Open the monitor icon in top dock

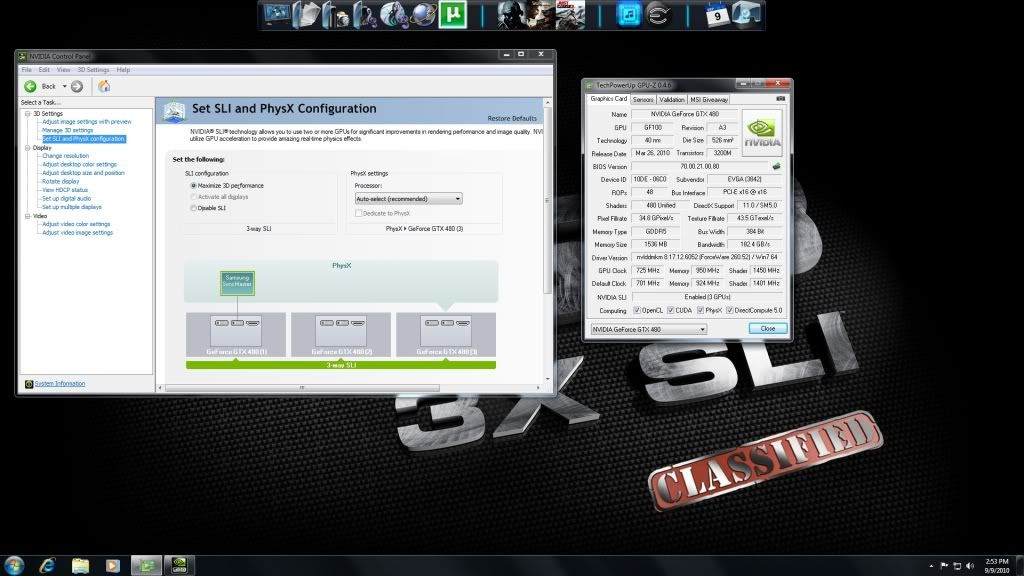tap(277, 15)
